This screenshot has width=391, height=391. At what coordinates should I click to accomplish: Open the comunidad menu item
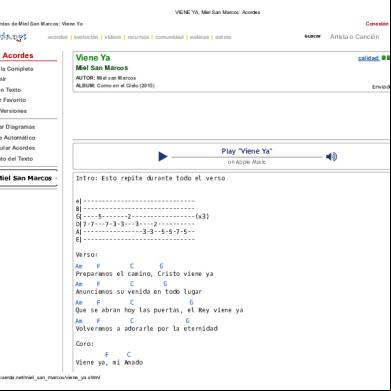[x=170, y=37]
